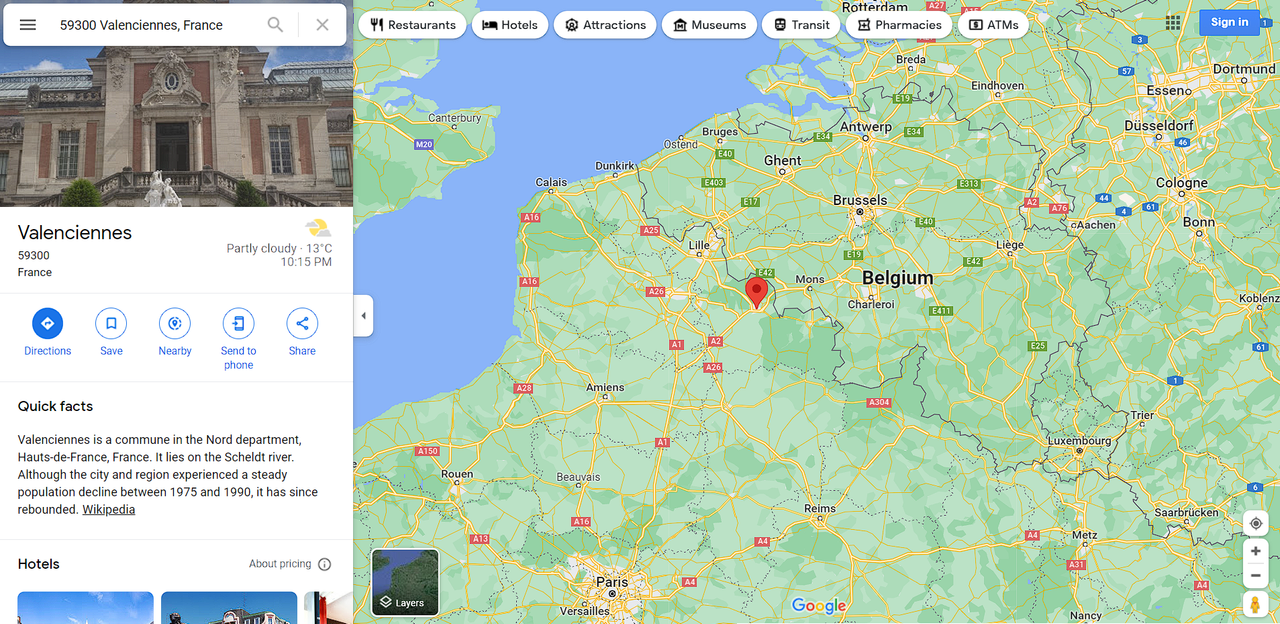Show your location button
Viewport: 1280px width, 624px height.
(x=1256, y=523)
